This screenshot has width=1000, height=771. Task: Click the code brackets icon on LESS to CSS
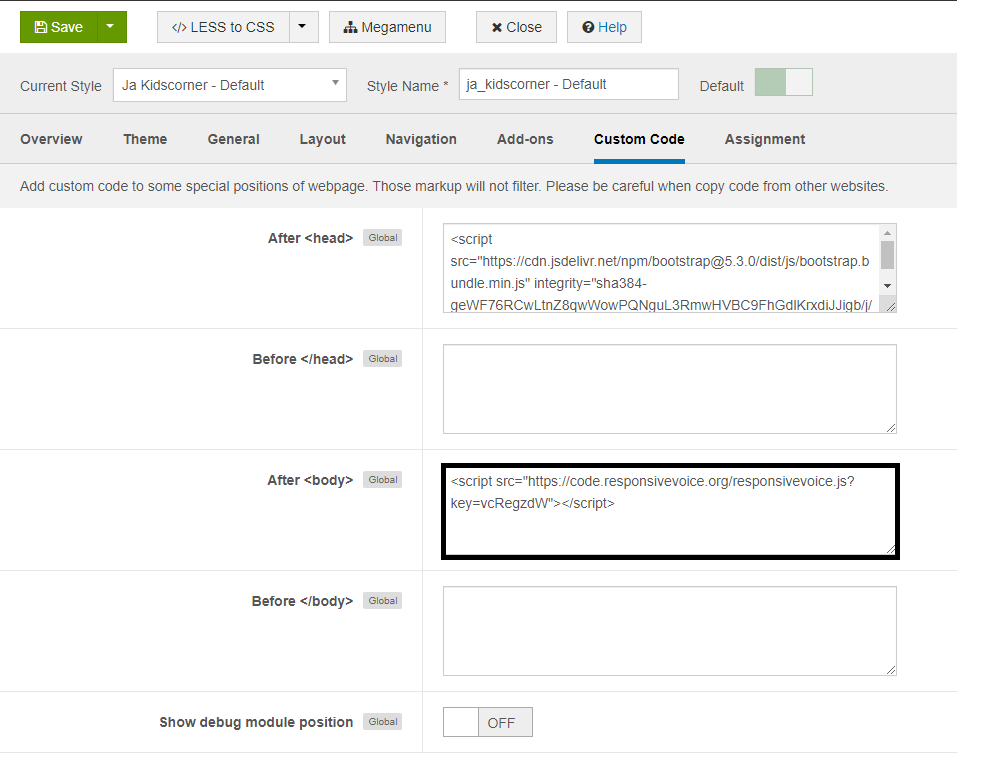coord(179,27)
